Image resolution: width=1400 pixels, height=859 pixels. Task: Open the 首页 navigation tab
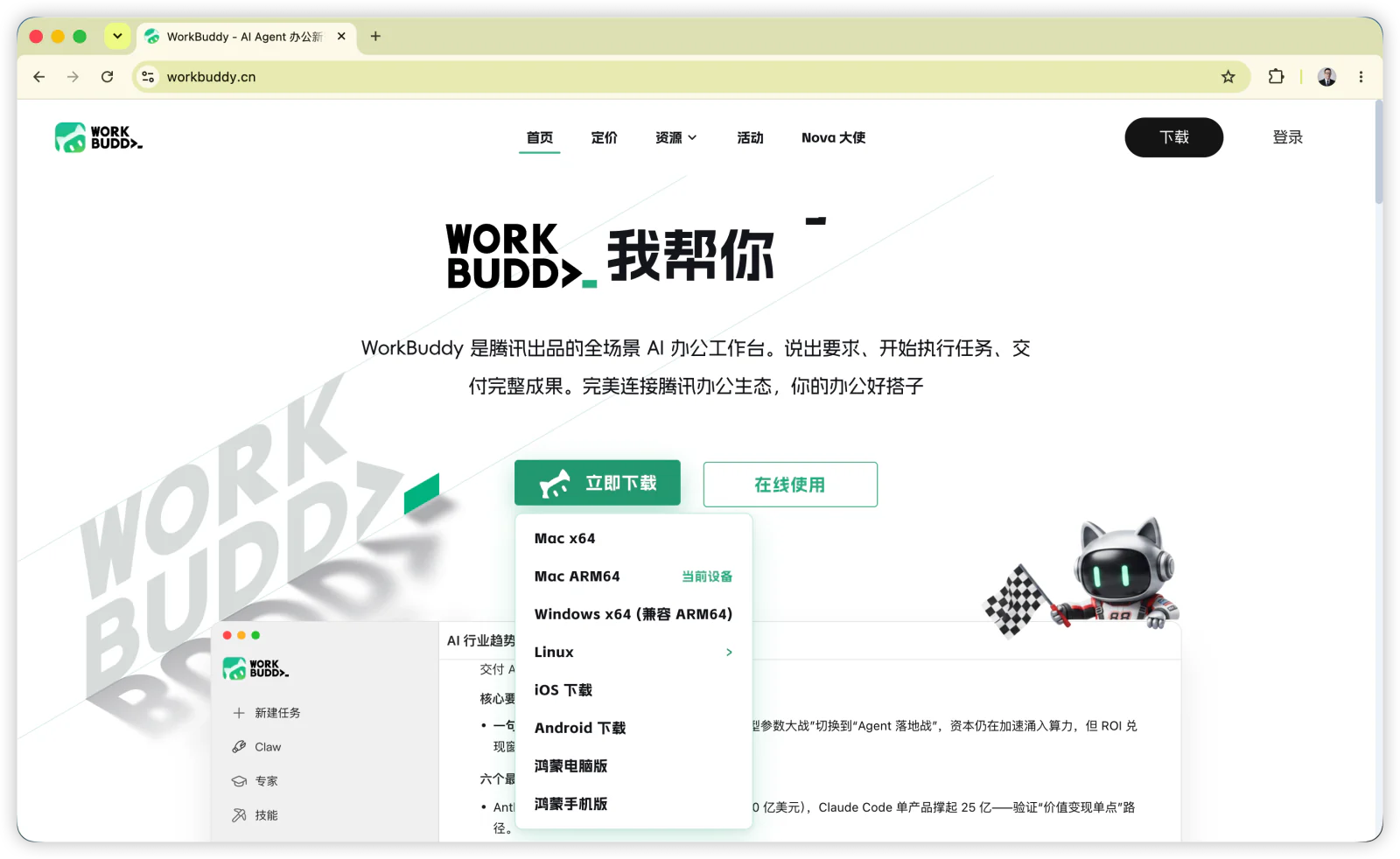[x=540, y=137]
